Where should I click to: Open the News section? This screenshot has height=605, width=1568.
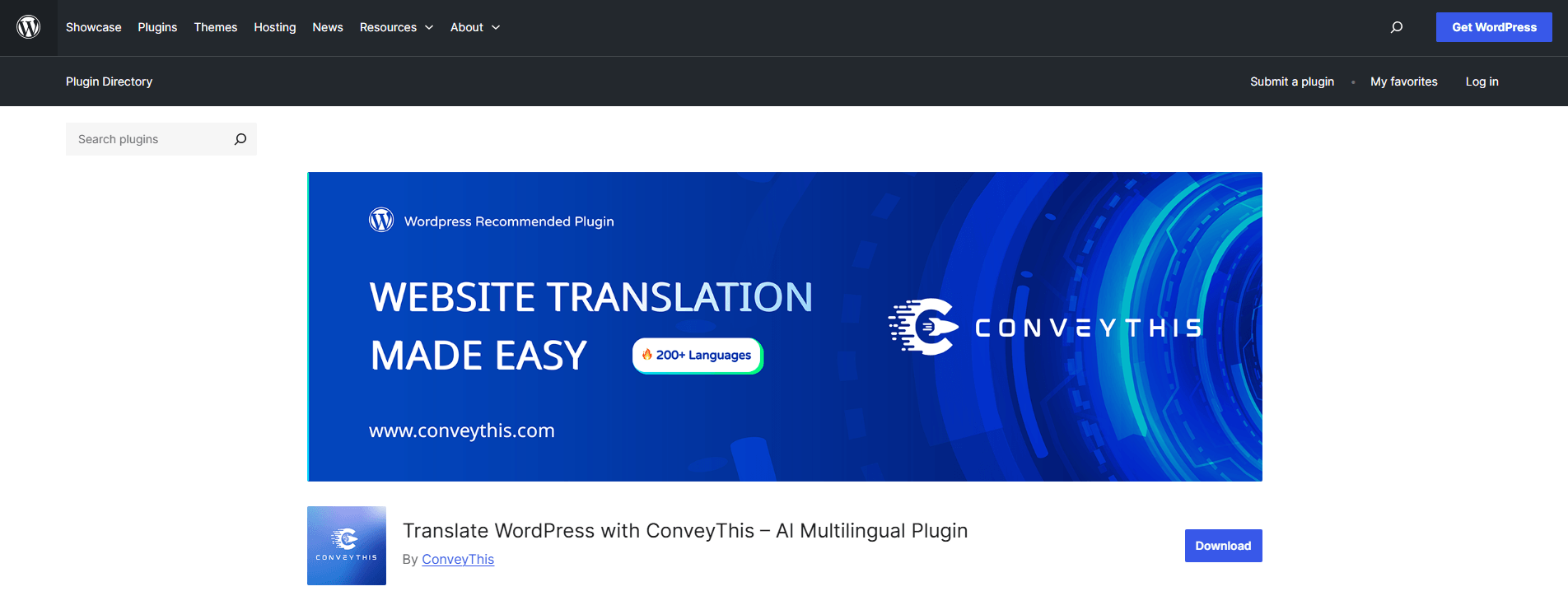pos(328,27)
